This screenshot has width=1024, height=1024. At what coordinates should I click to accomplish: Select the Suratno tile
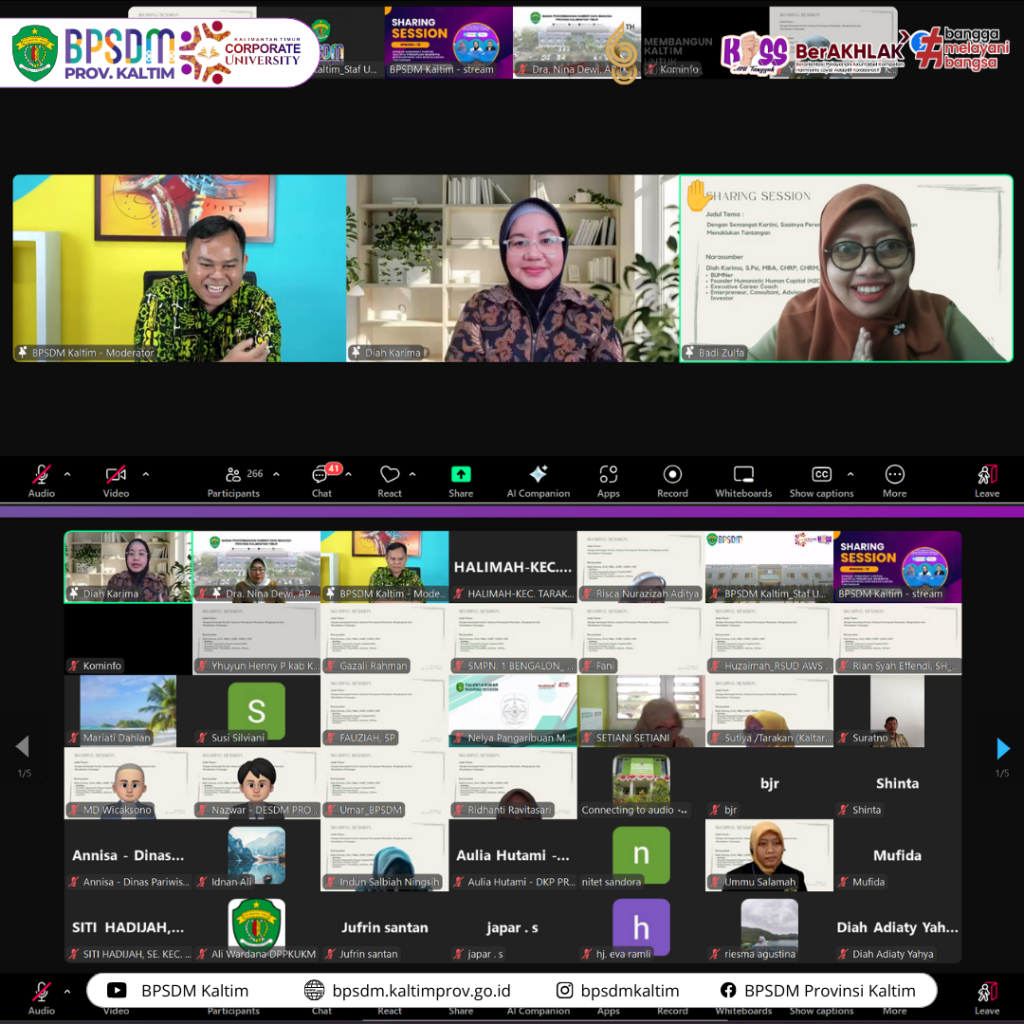point(897,711)
